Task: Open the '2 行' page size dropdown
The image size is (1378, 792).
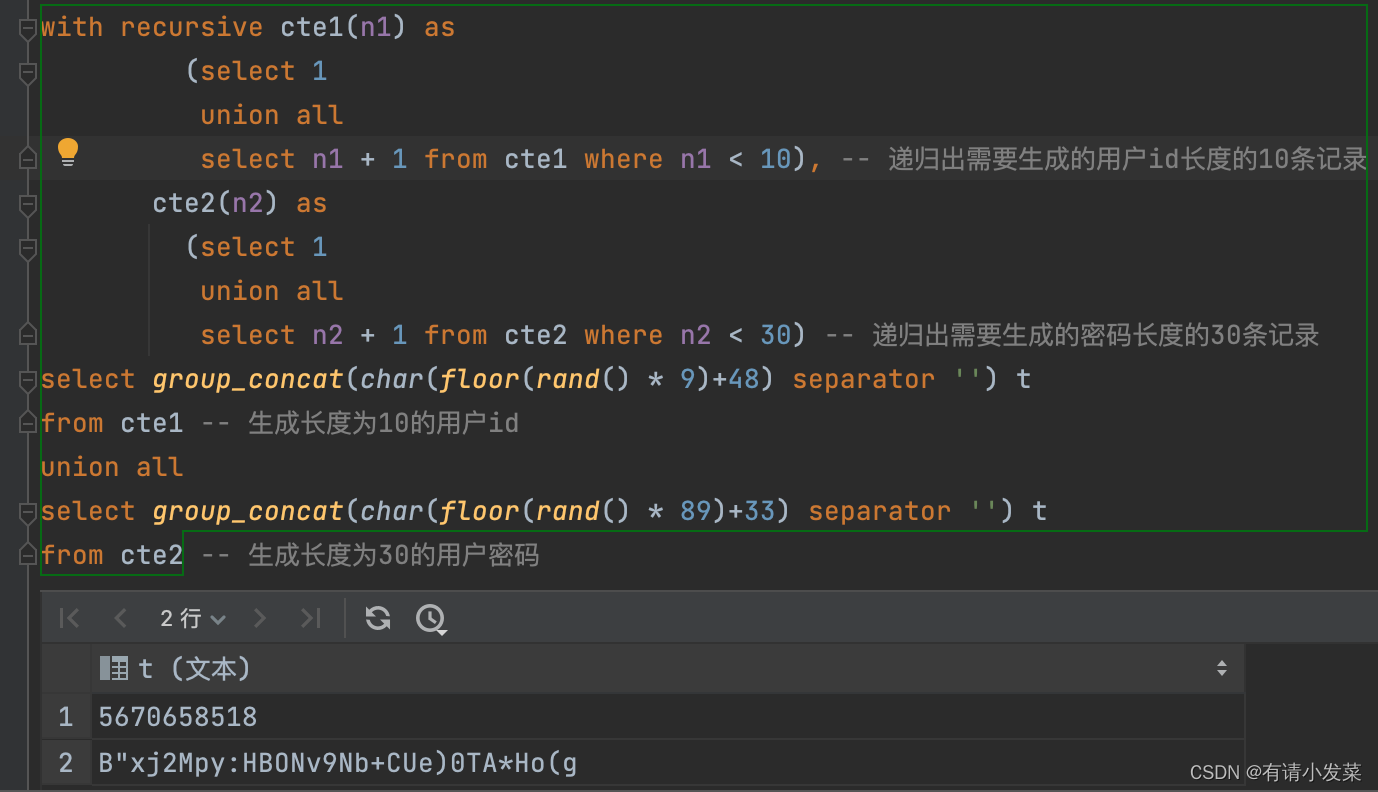Action: 193,619
